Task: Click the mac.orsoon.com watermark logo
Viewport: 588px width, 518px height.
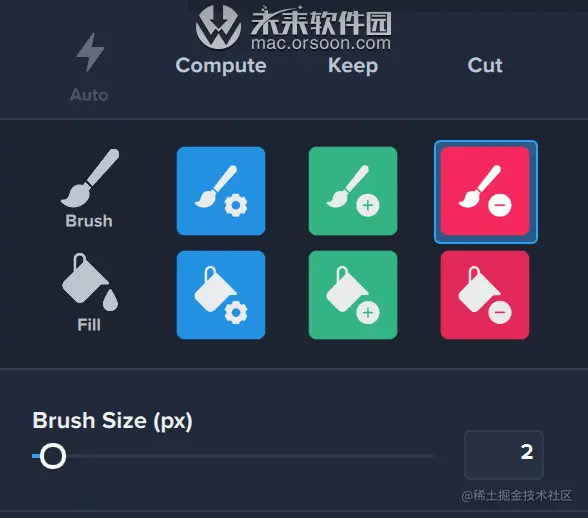Action: click(294, 27)
